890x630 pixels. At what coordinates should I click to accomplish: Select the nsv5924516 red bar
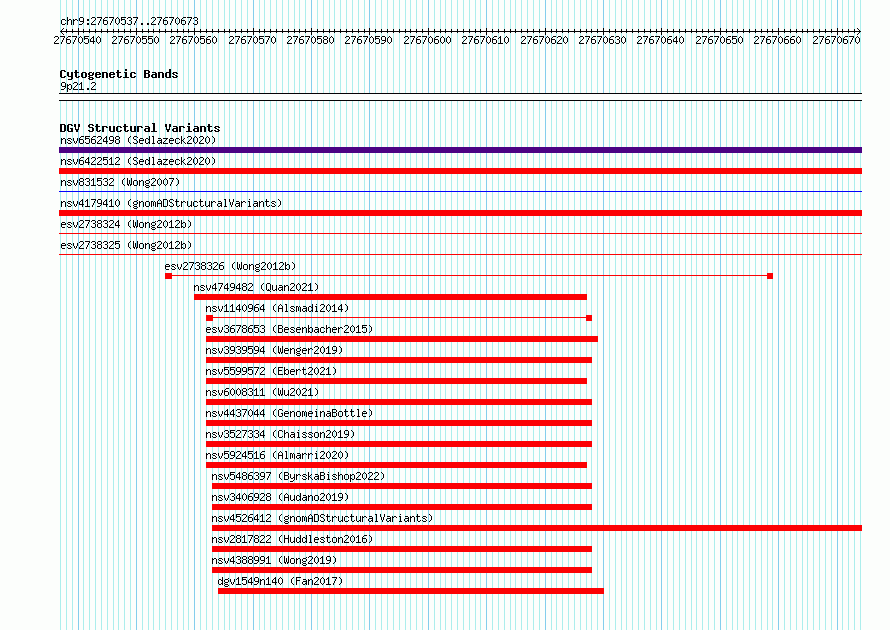[x=396, y=465]
